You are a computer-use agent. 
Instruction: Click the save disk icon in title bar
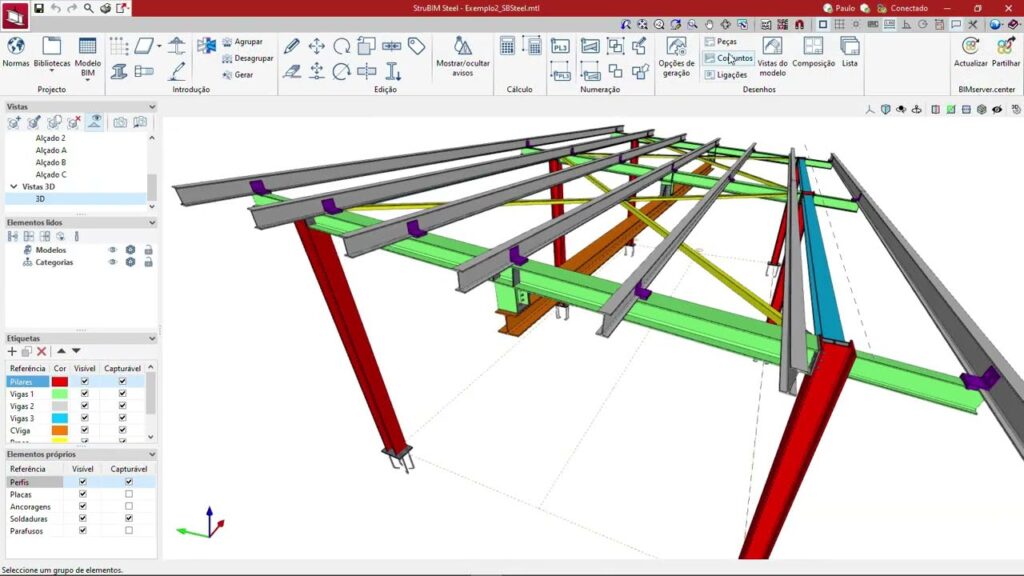pyautogui.click(x=39, y=8)
